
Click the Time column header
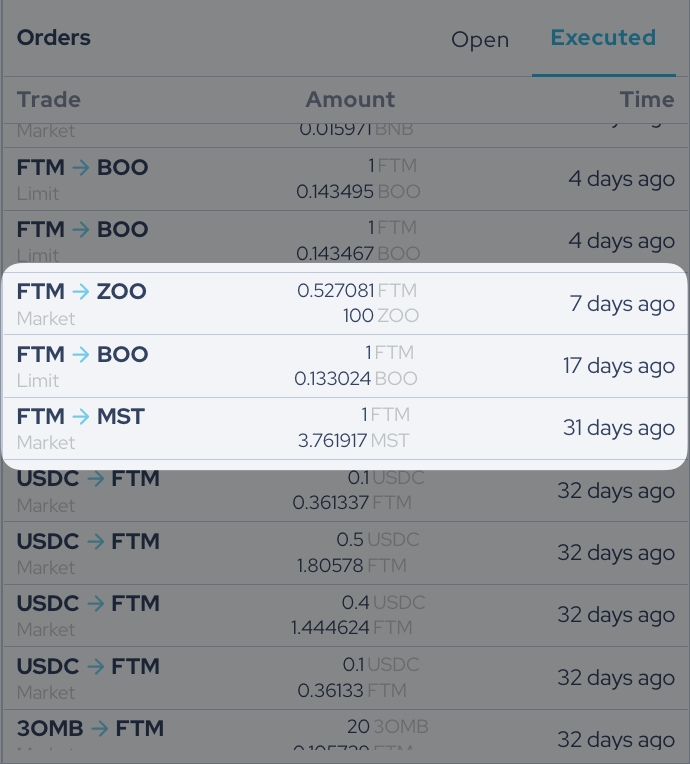[x=646, y=100]
